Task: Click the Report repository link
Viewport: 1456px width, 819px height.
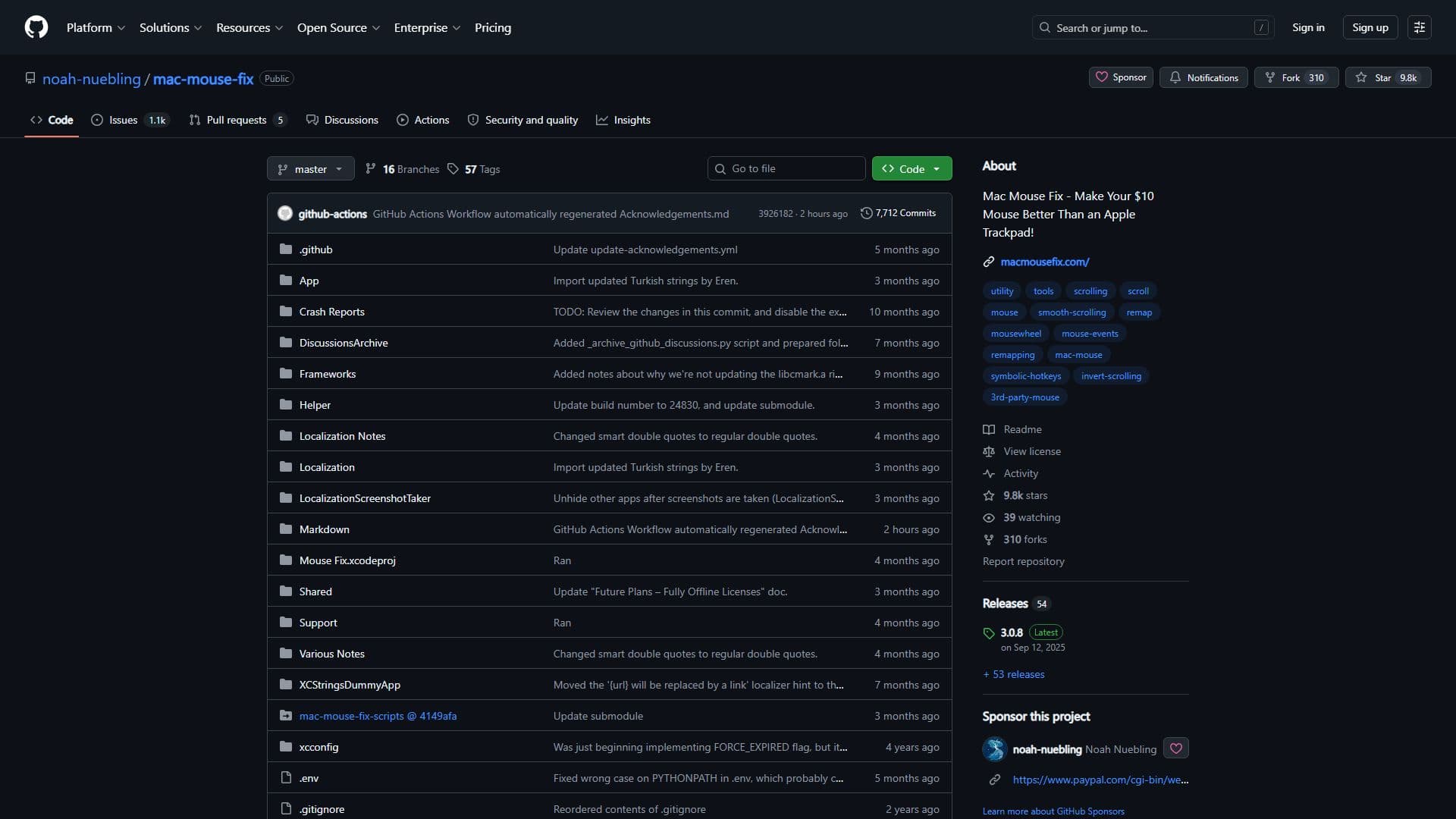Action: point(1024,562)
